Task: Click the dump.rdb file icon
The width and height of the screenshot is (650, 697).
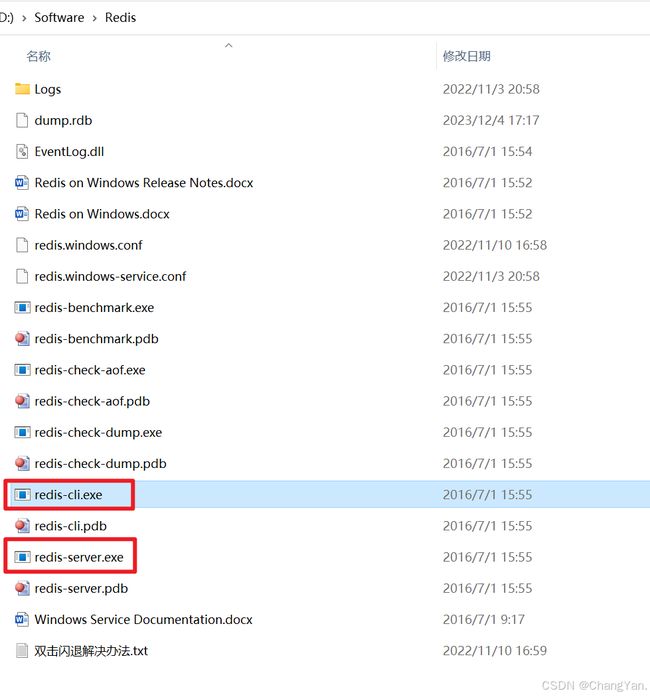Action: (x=22, y=120)
